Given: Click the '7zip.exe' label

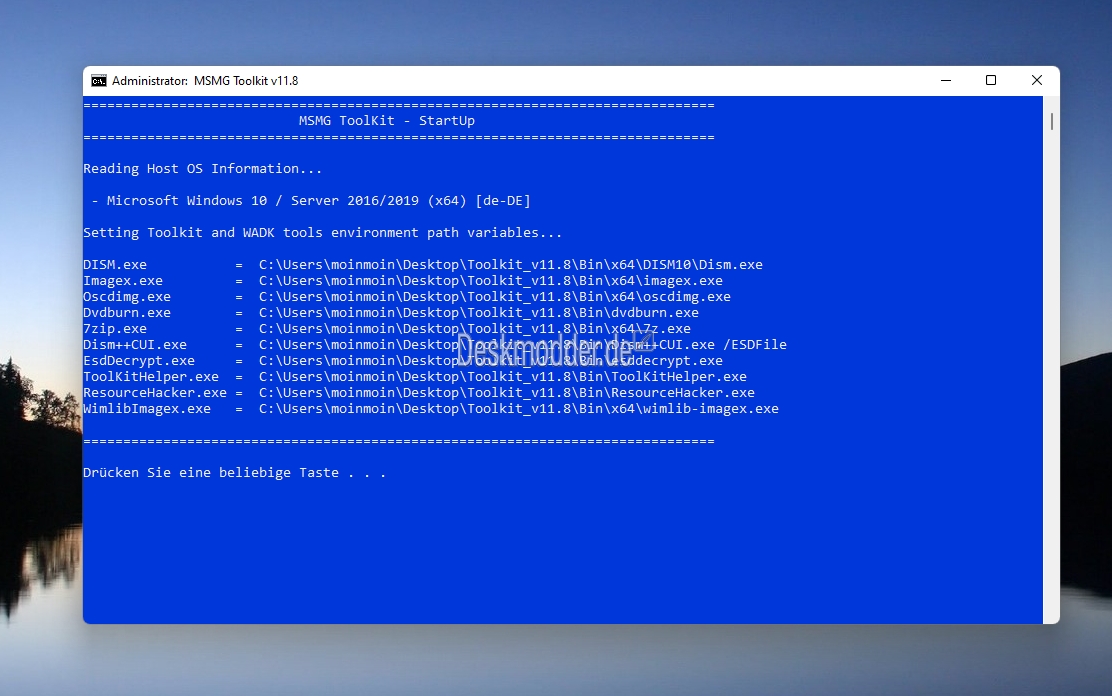Looking at the screenshot, I should click(x=115, y=329).
